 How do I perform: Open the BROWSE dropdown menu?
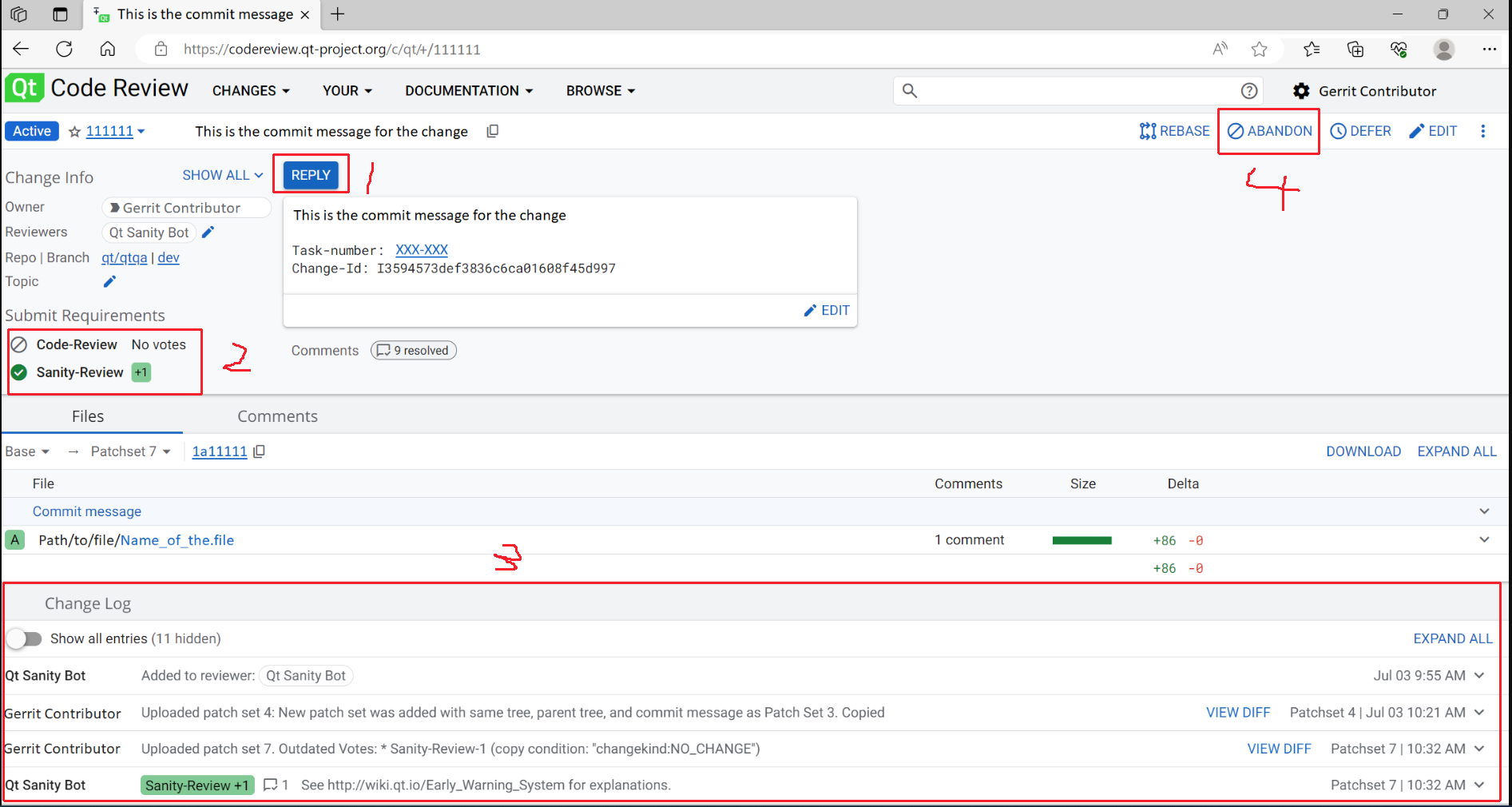point(601,91)
